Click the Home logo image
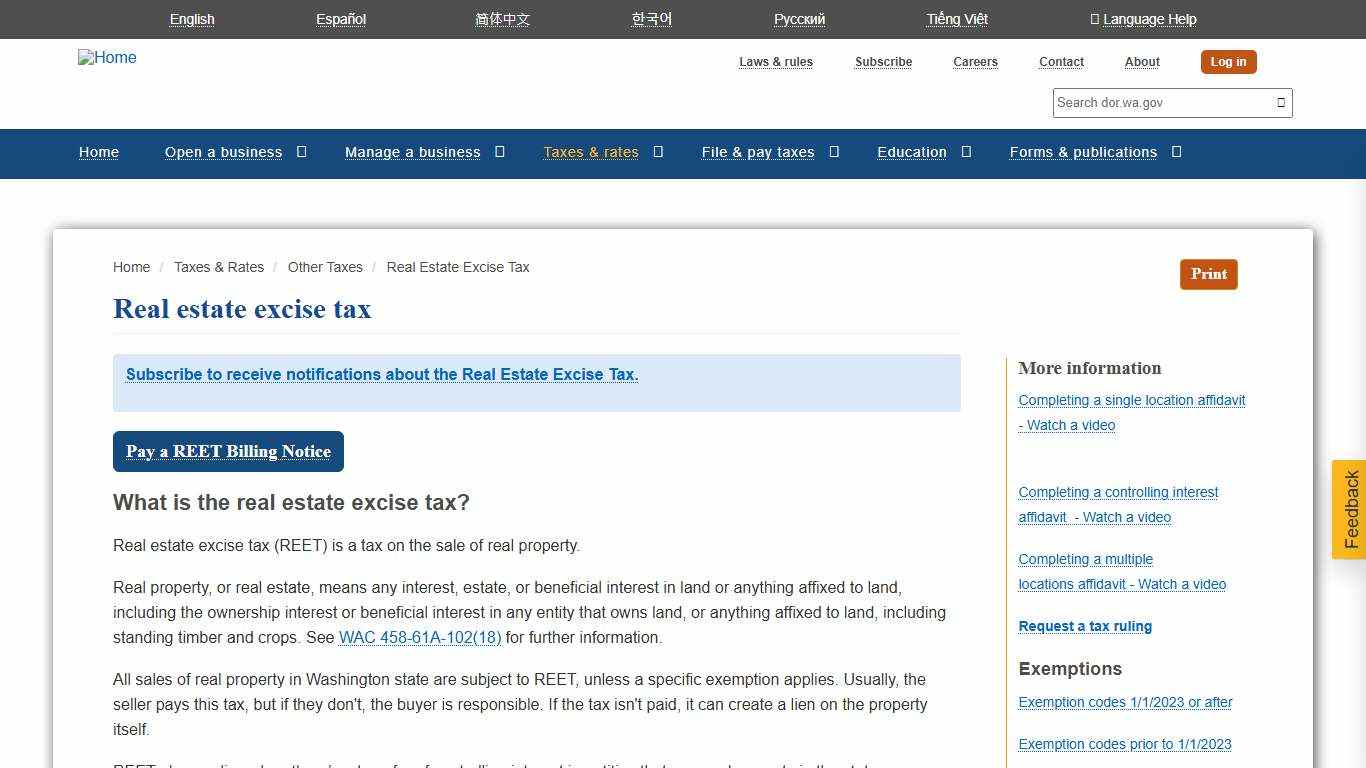Image resolution: width=1366 pixels, height=768 pixels. pyautogui.click(x=106, y=58)
